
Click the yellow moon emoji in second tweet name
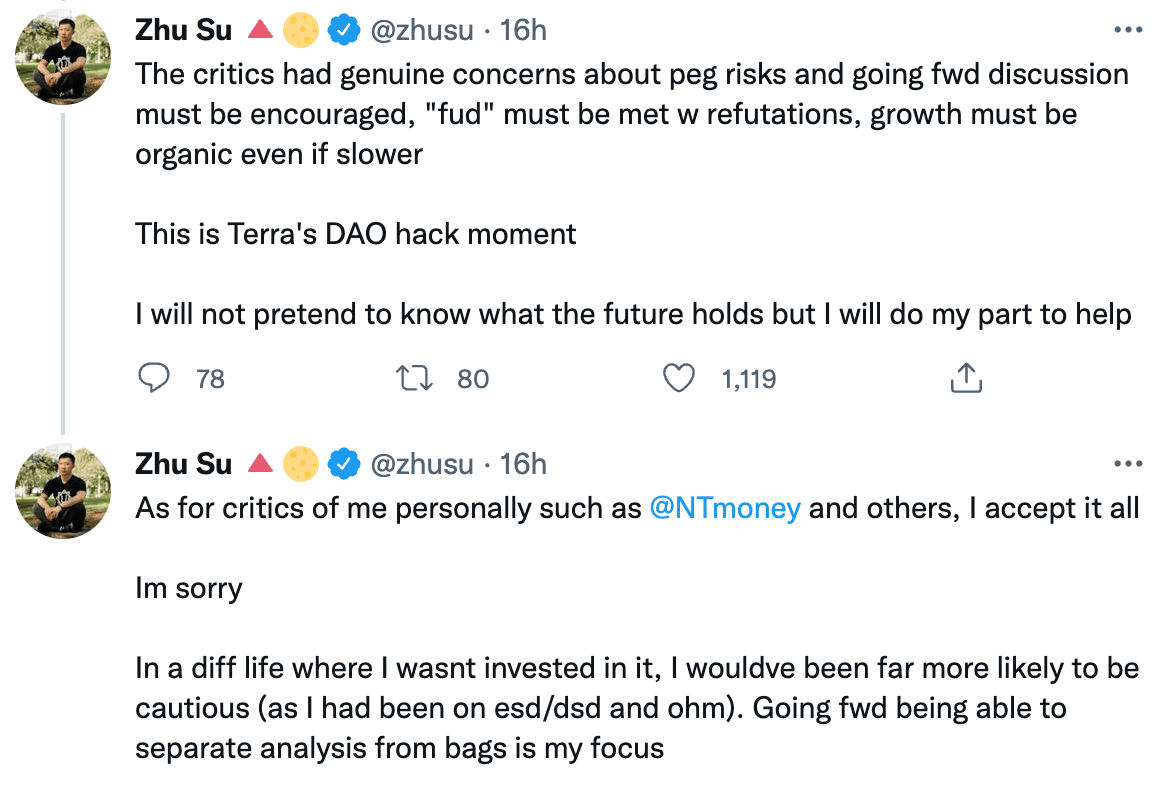coord(302,465)
